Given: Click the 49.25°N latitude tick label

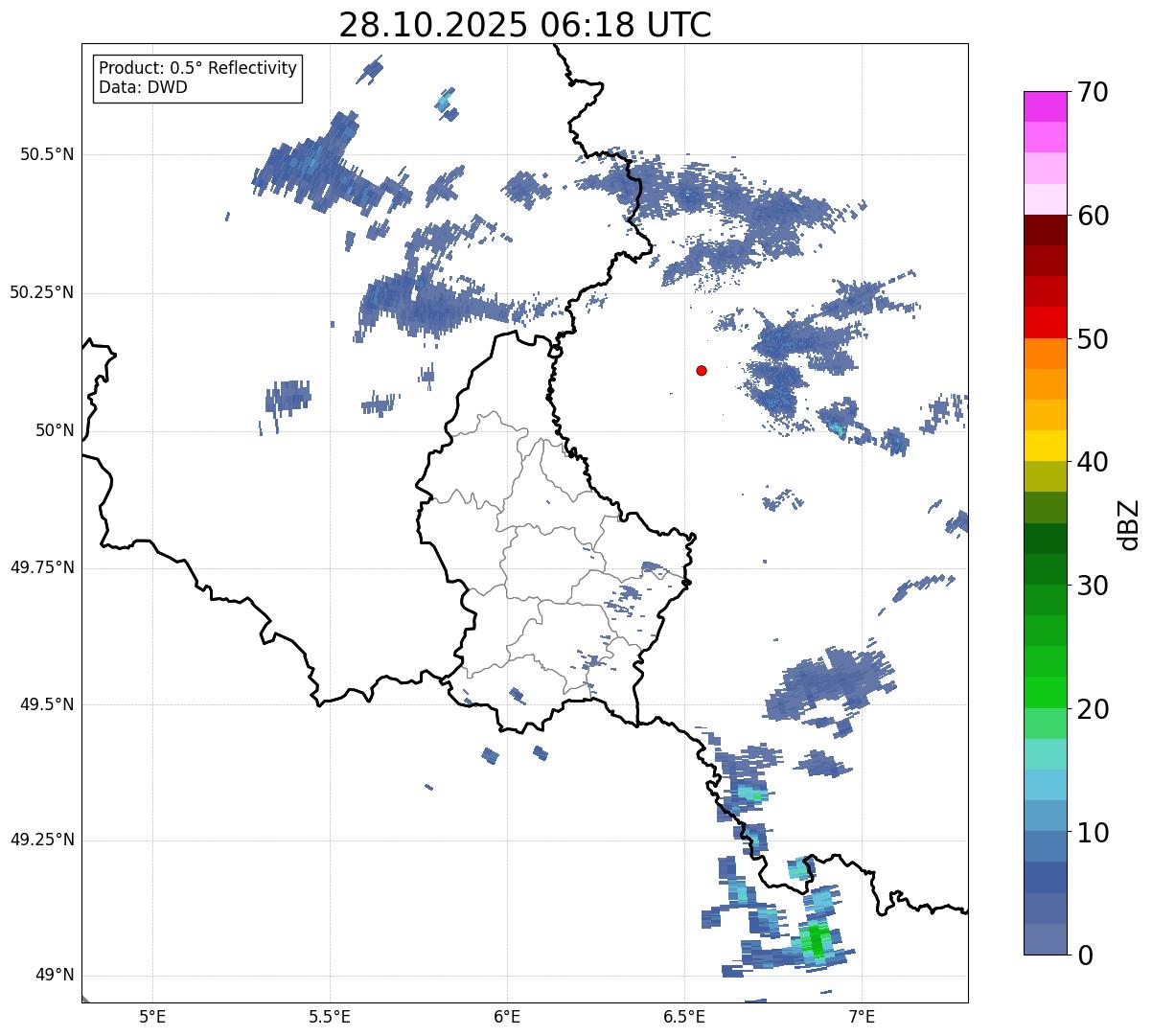Looking at the screenshot, I should pyautogui.click(x=41, y=840).
